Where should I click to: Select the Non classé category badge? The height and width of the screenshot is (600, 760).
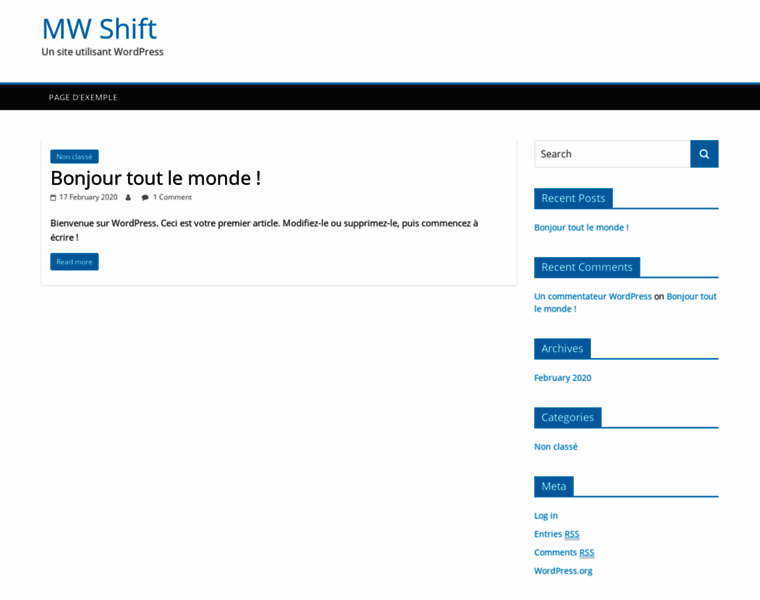74,157
